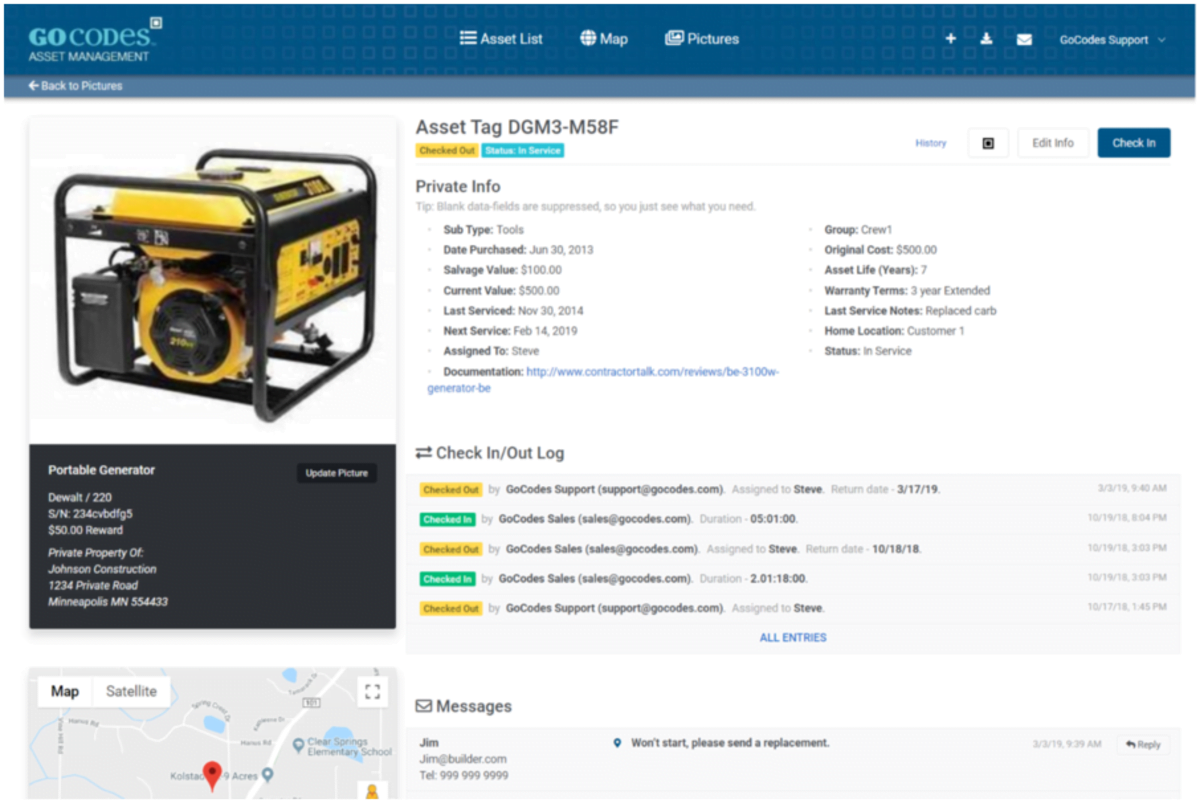Click the Messages heading envelope icon
This screenshot has width=1200, height=803.
coord(423,706)
